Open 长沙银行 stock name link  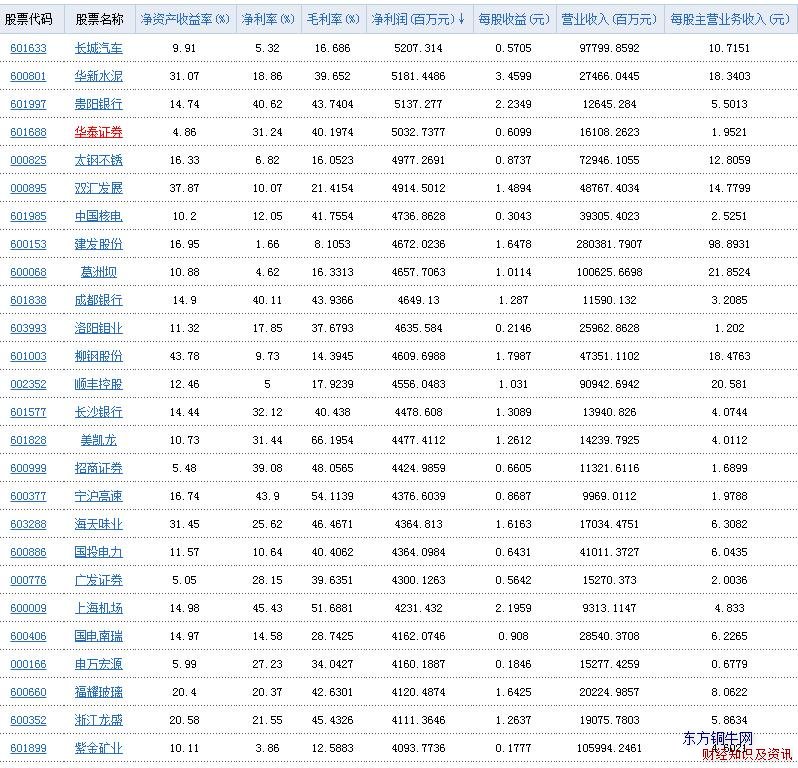coord(99,412)
